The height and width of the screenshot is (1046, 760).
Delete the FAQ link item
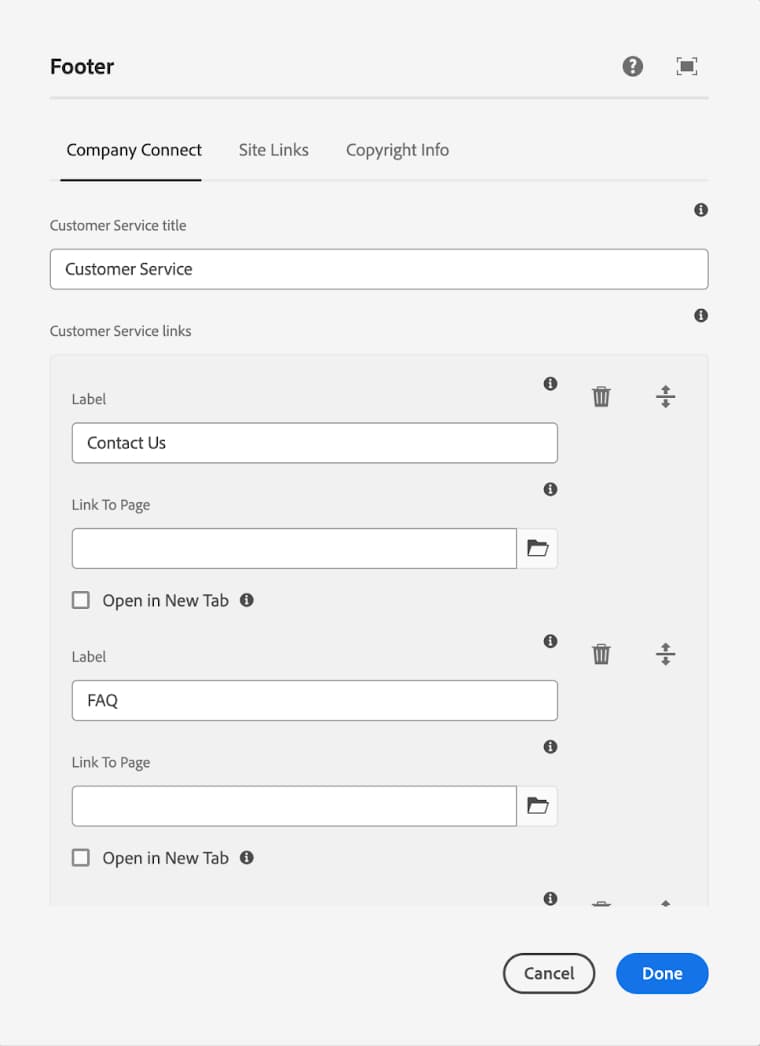(x=601, y=655)
